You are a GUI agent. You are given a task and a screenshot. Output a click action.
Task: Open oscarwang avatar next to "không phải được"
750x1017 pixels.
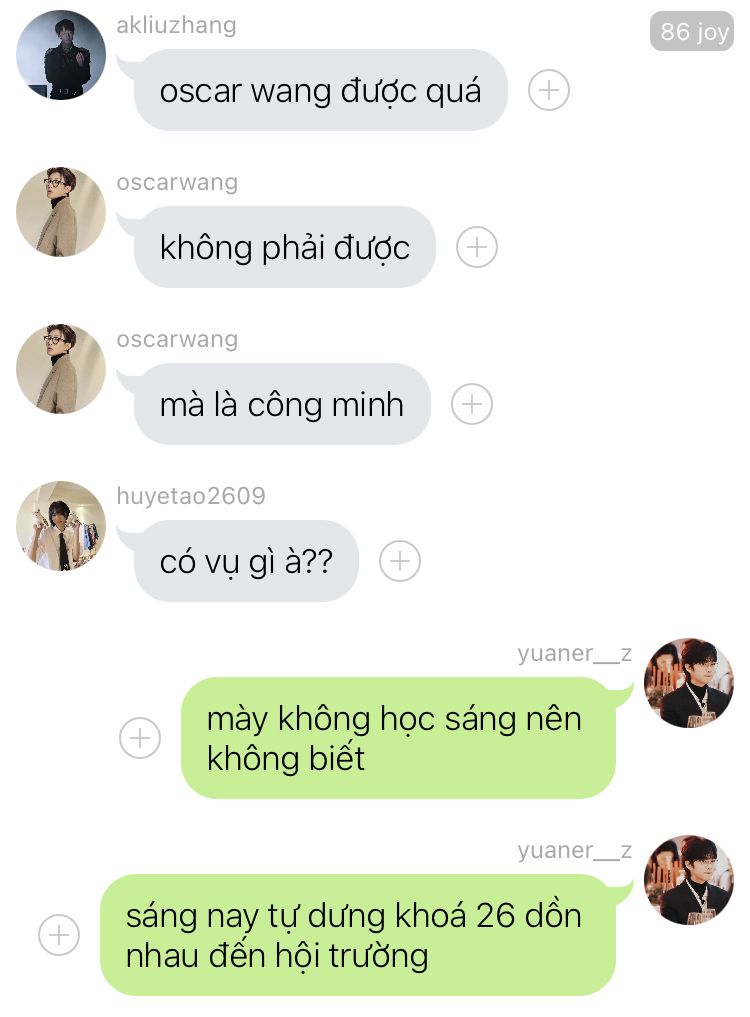tap(61, 212)
